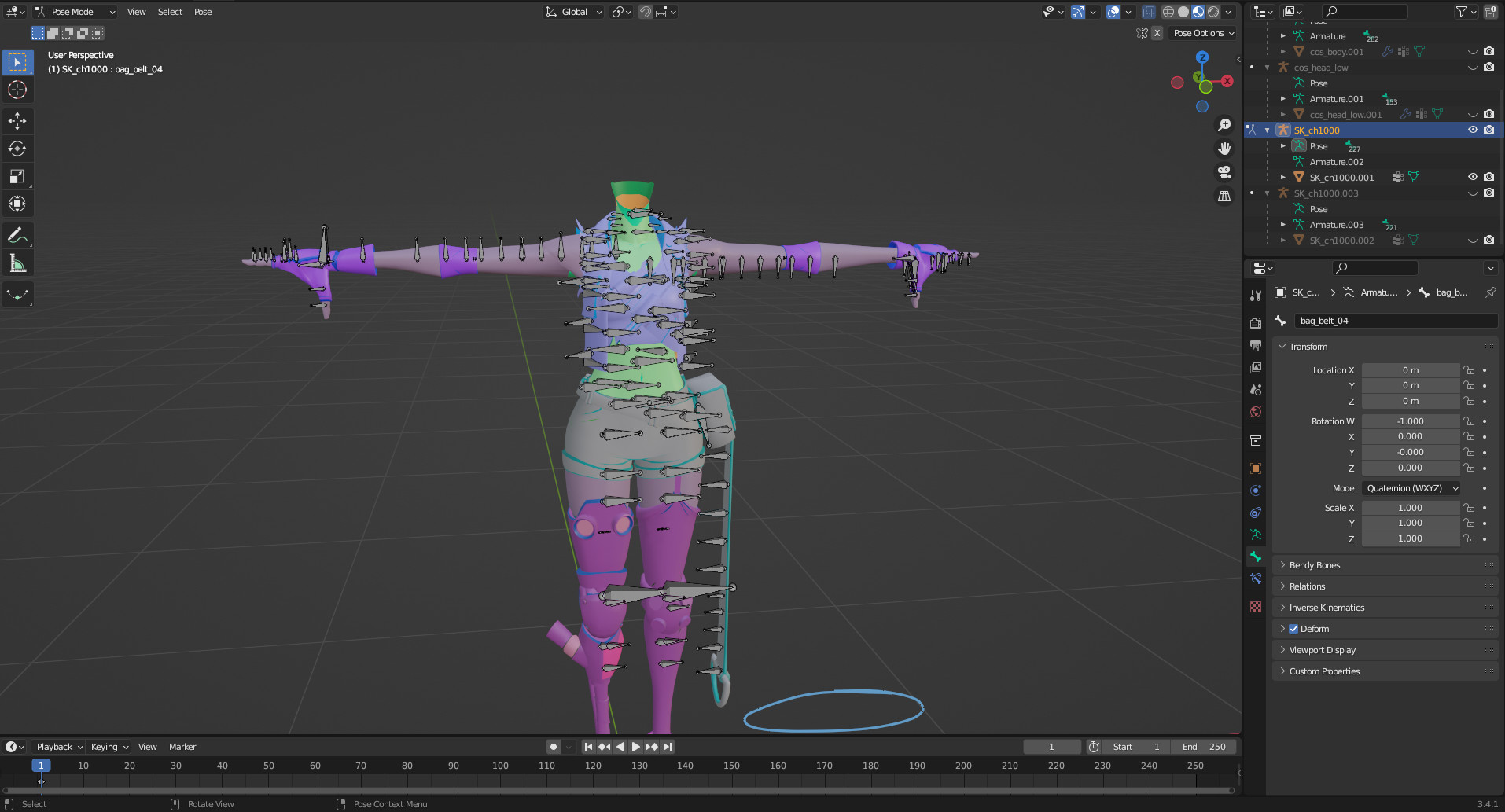
Task: Open the Pose Options popover
Action: [x=1203, y=33]
